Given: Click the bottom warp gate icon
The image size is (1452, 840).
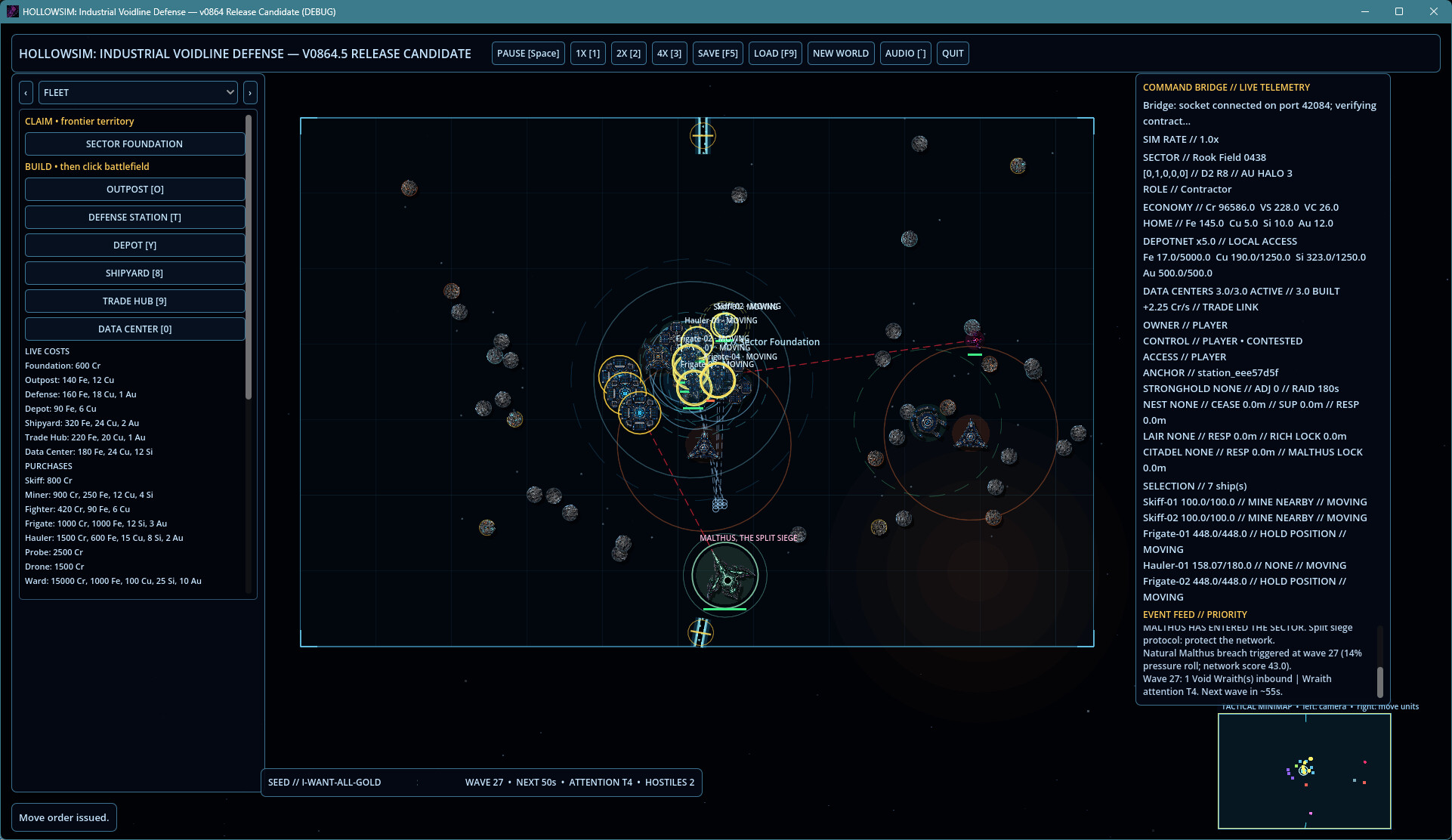Looking at the screenshot, I should pyautogui.click(x=701, y=632).
